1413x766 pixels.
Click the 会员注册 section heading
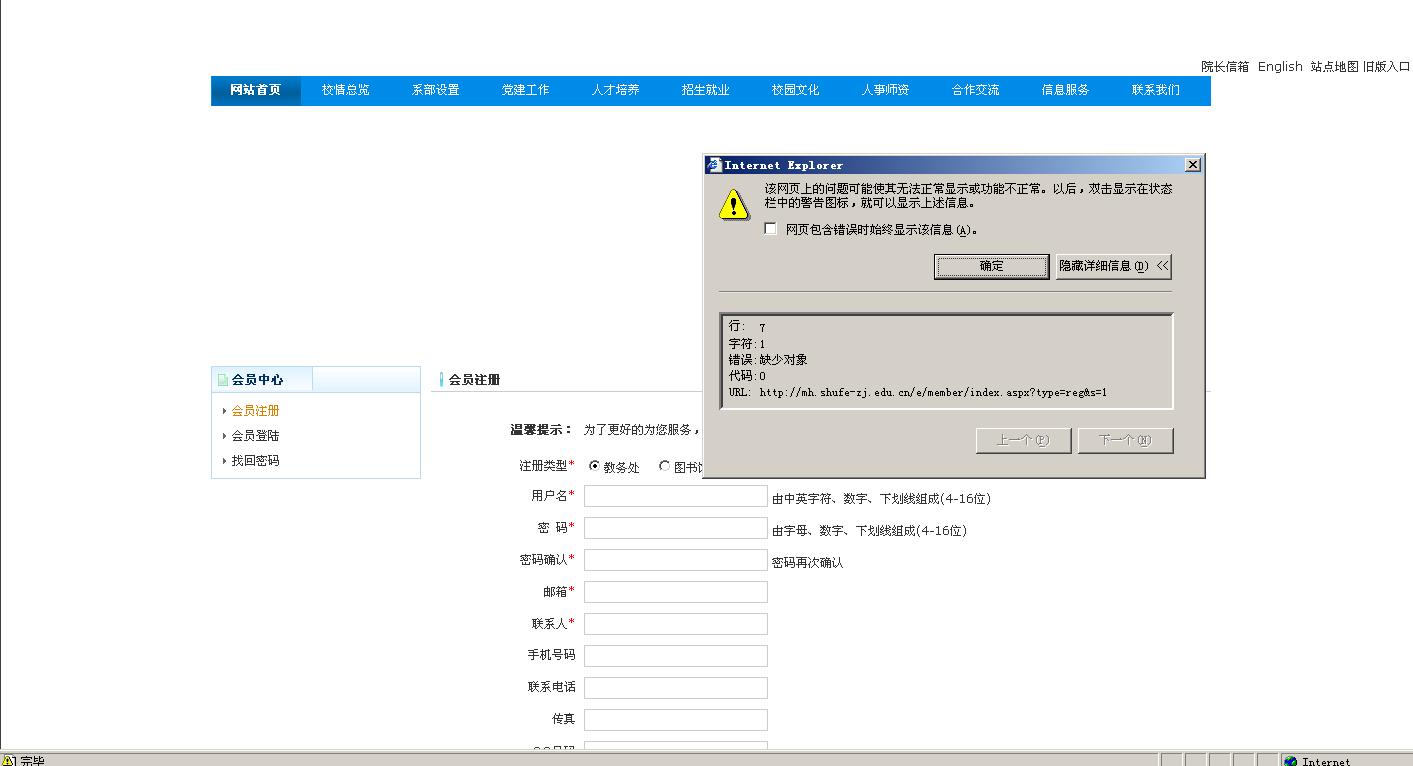pos(474,380)
